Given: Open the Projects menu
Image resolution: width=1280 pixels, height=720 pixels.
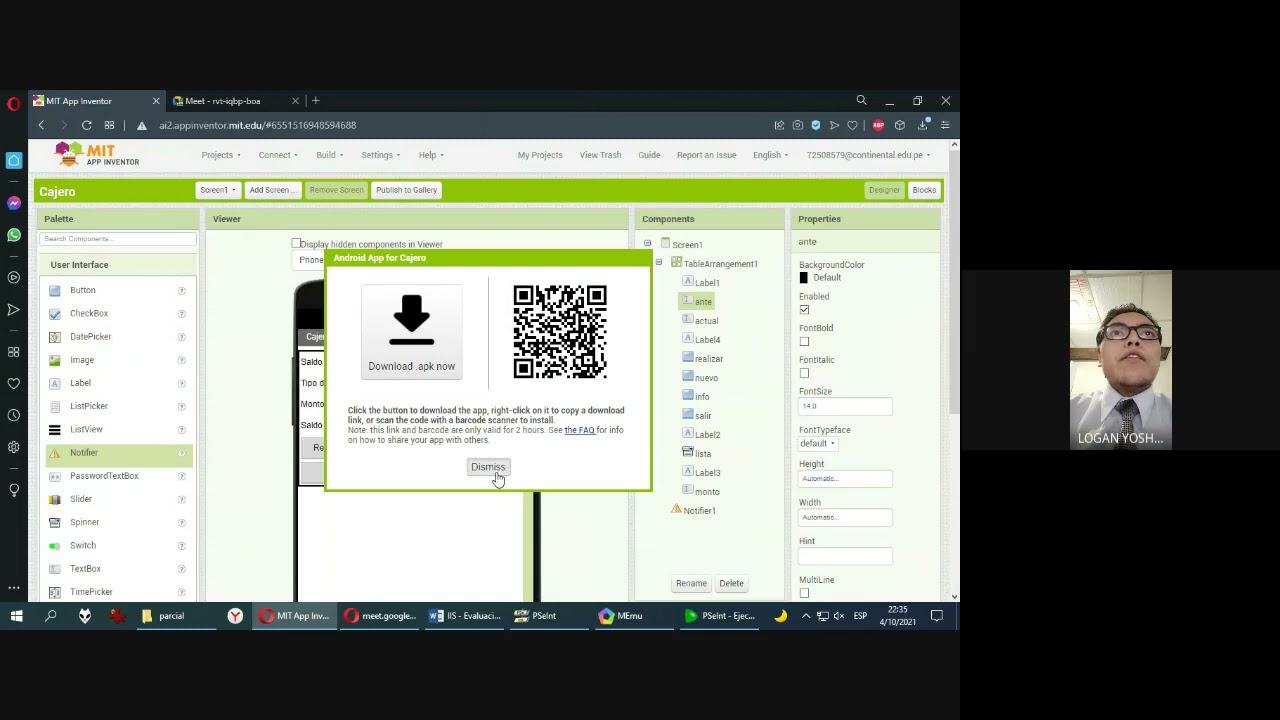Looking at the screenshot, I should [x=220, y=155].
